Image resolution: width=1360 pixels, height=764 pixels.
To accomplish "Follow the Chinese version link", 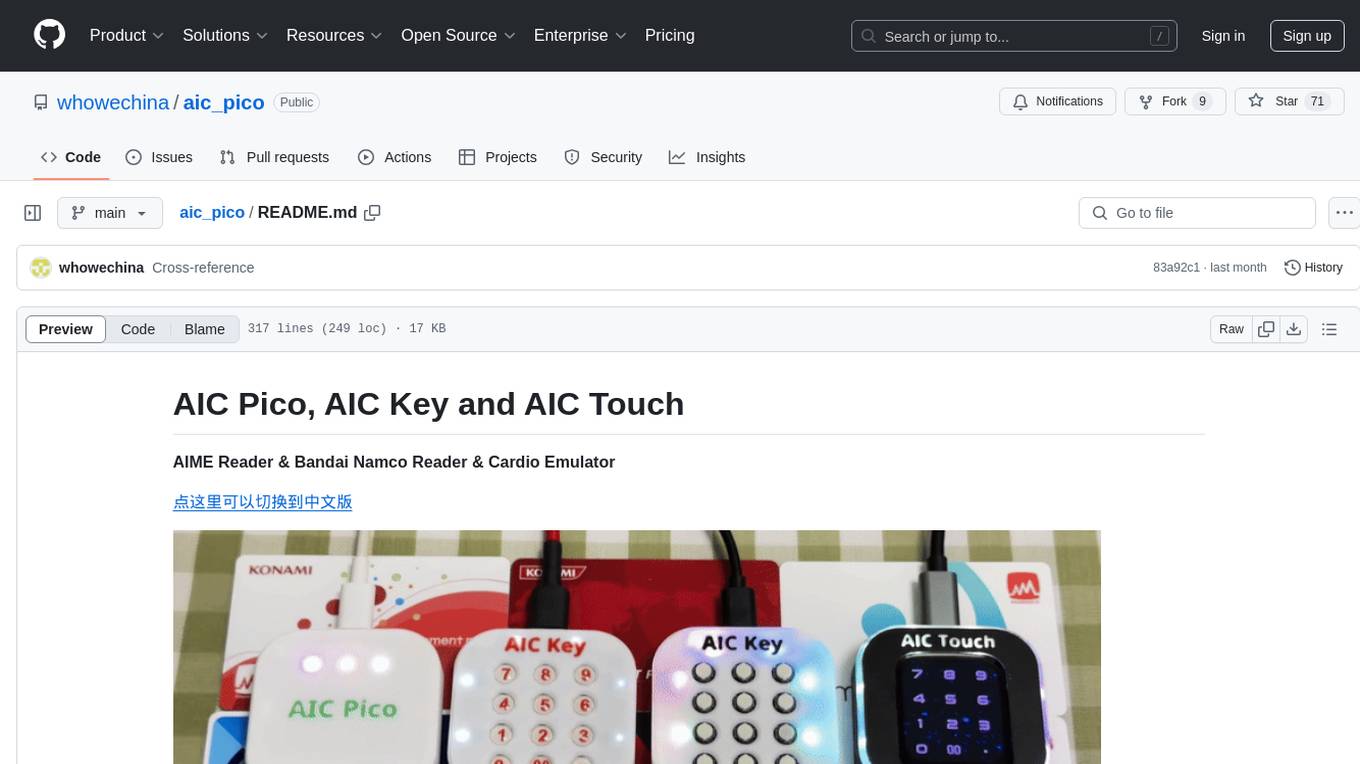I will (263, 502).
